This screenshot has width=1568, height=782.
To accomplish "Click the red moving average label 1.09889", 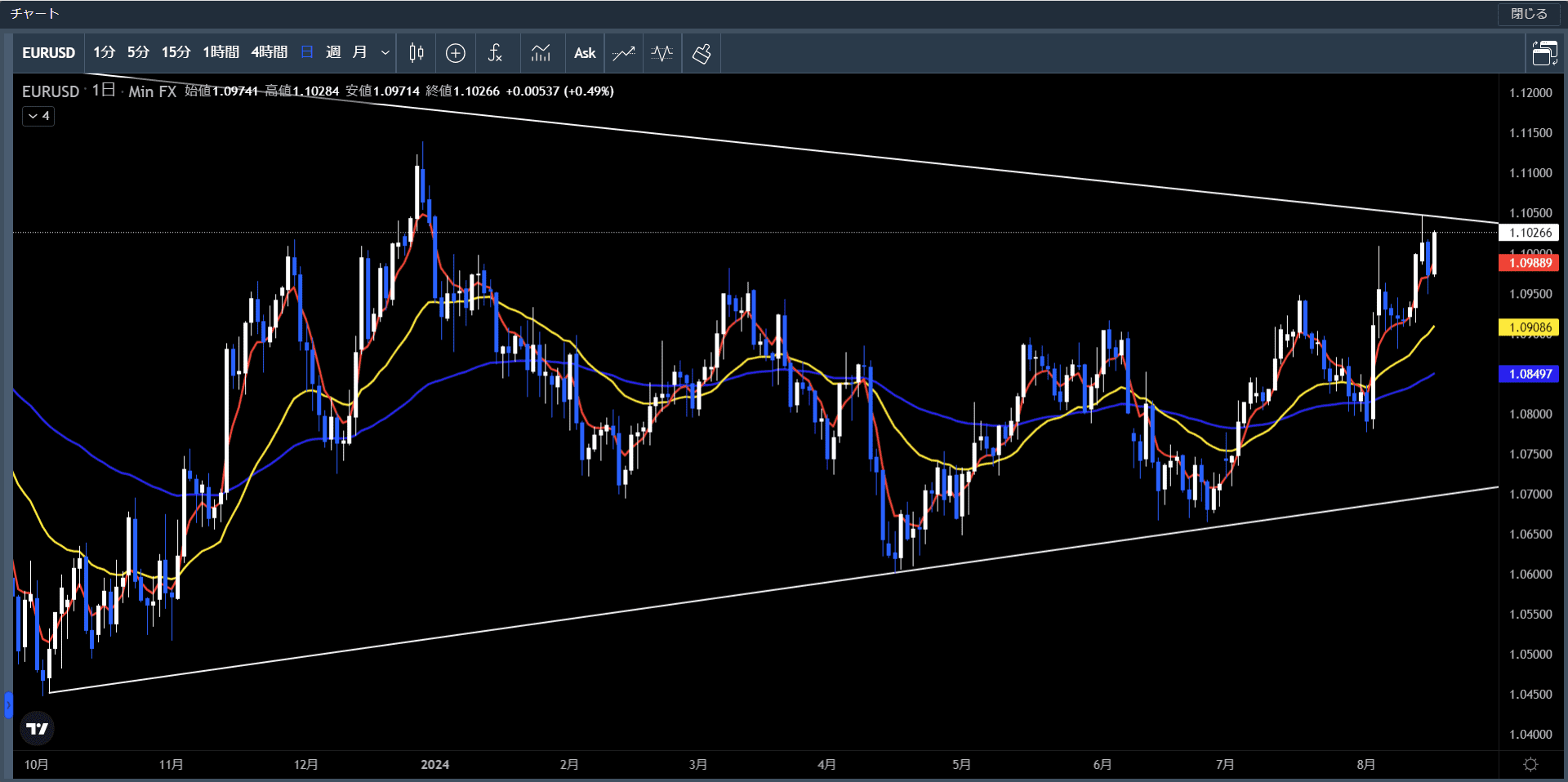I will click(x=1529, y=263).
